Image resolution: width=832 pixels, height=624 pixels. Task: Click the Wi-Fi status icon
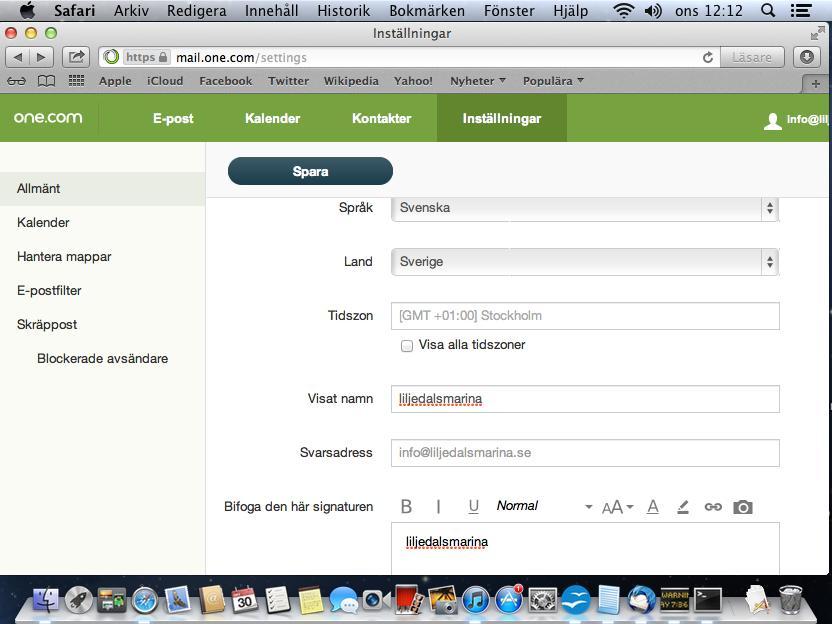[623, 11]
